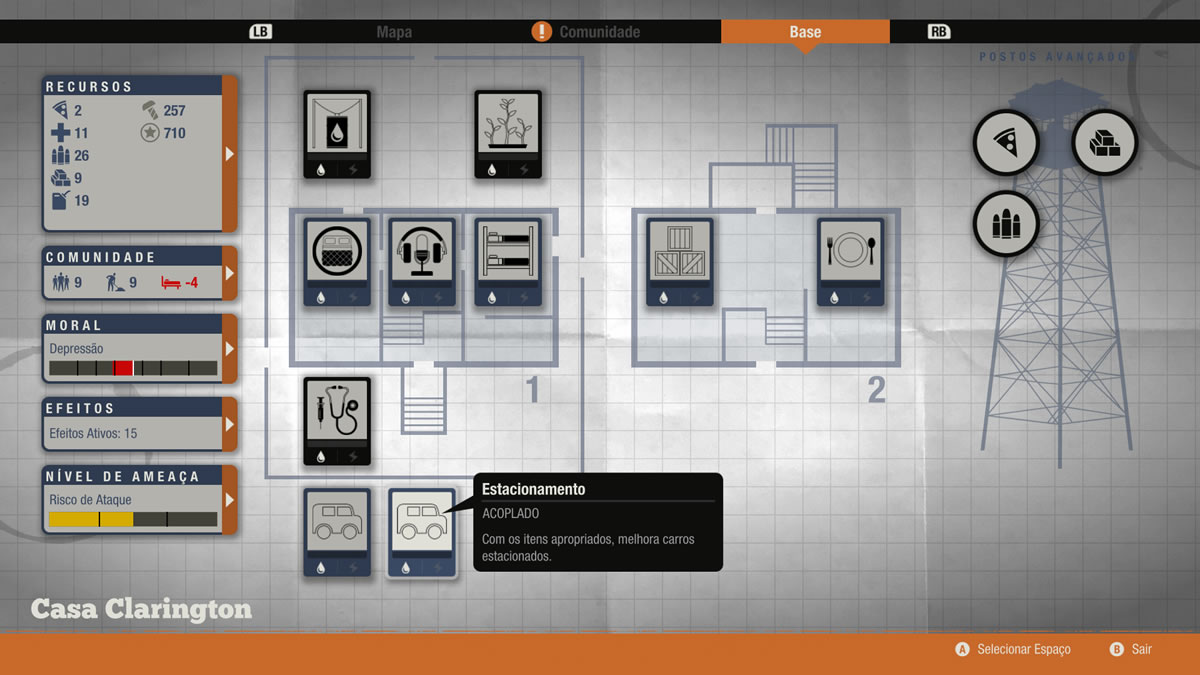Image resolution: width=1200 pixels, height=675 pixels.
Task: Click the Postos Avançados heading
Action: [1058, 57]
